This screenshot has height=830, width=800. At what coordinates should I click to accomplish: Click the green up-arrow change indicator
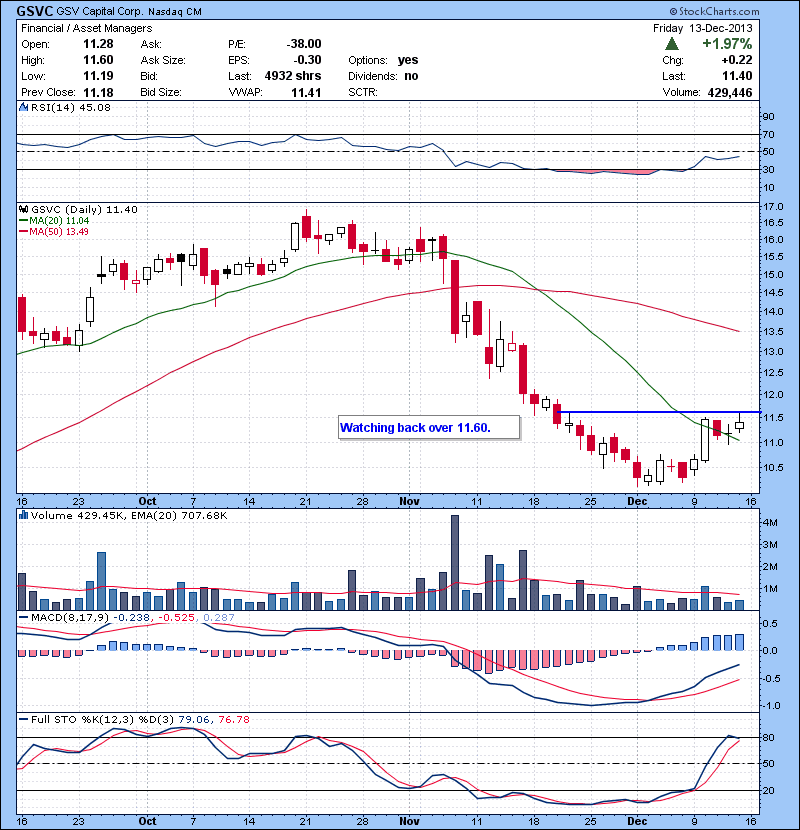pos(671,44)
